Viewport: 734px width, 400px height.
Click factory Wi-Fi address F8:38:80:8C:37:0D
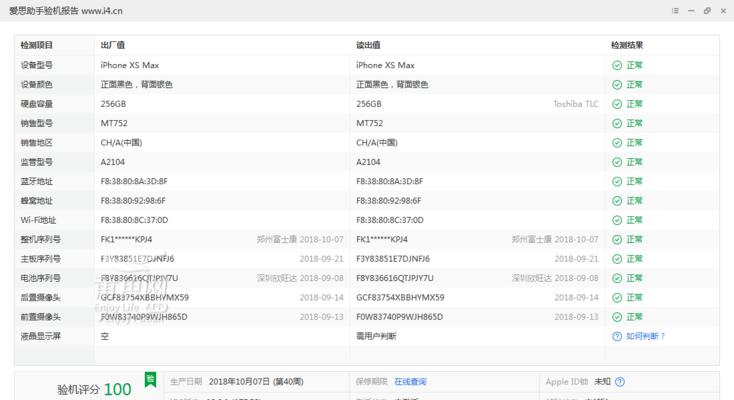pyautogui.click(x=134, y=220)
